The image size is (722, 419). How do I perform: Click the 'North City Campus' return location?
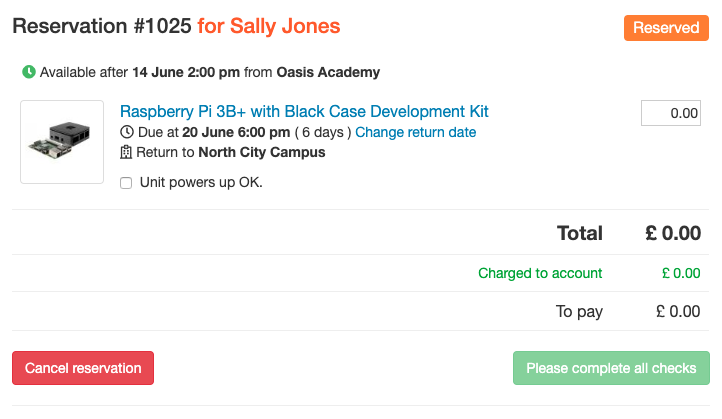(x=262, y=152)
